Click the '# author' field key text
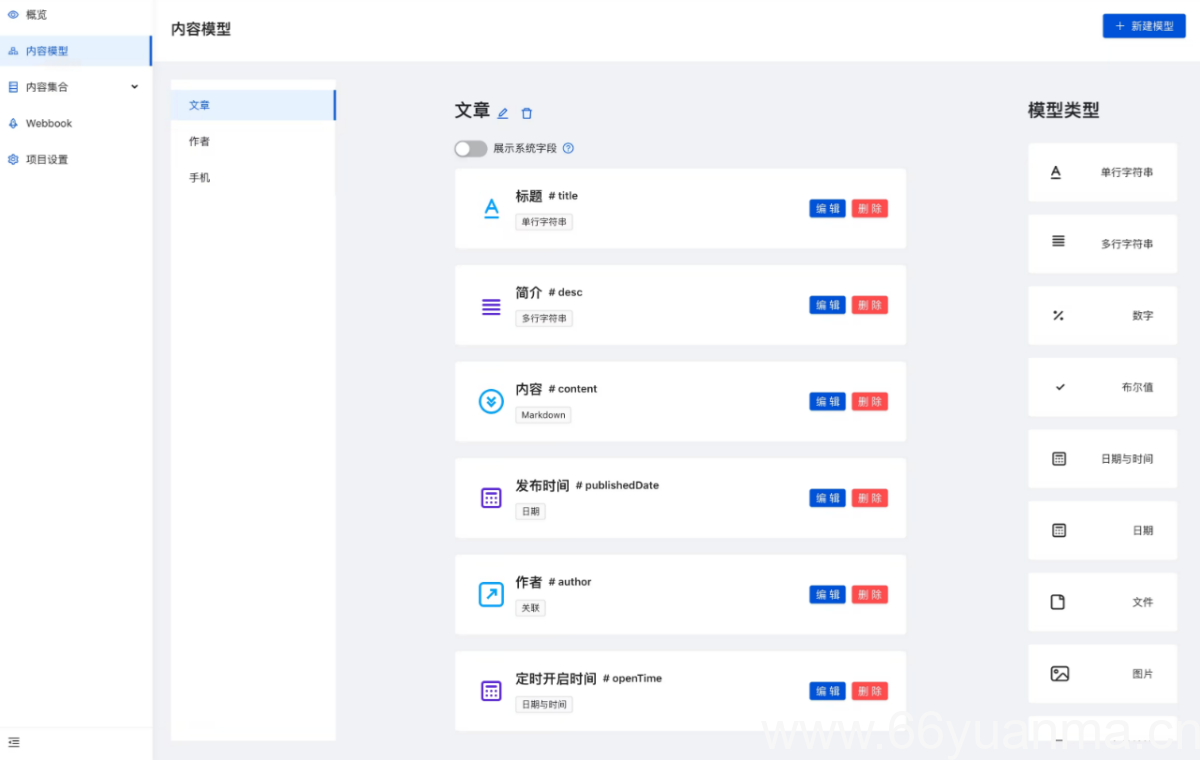 (570, 582)
